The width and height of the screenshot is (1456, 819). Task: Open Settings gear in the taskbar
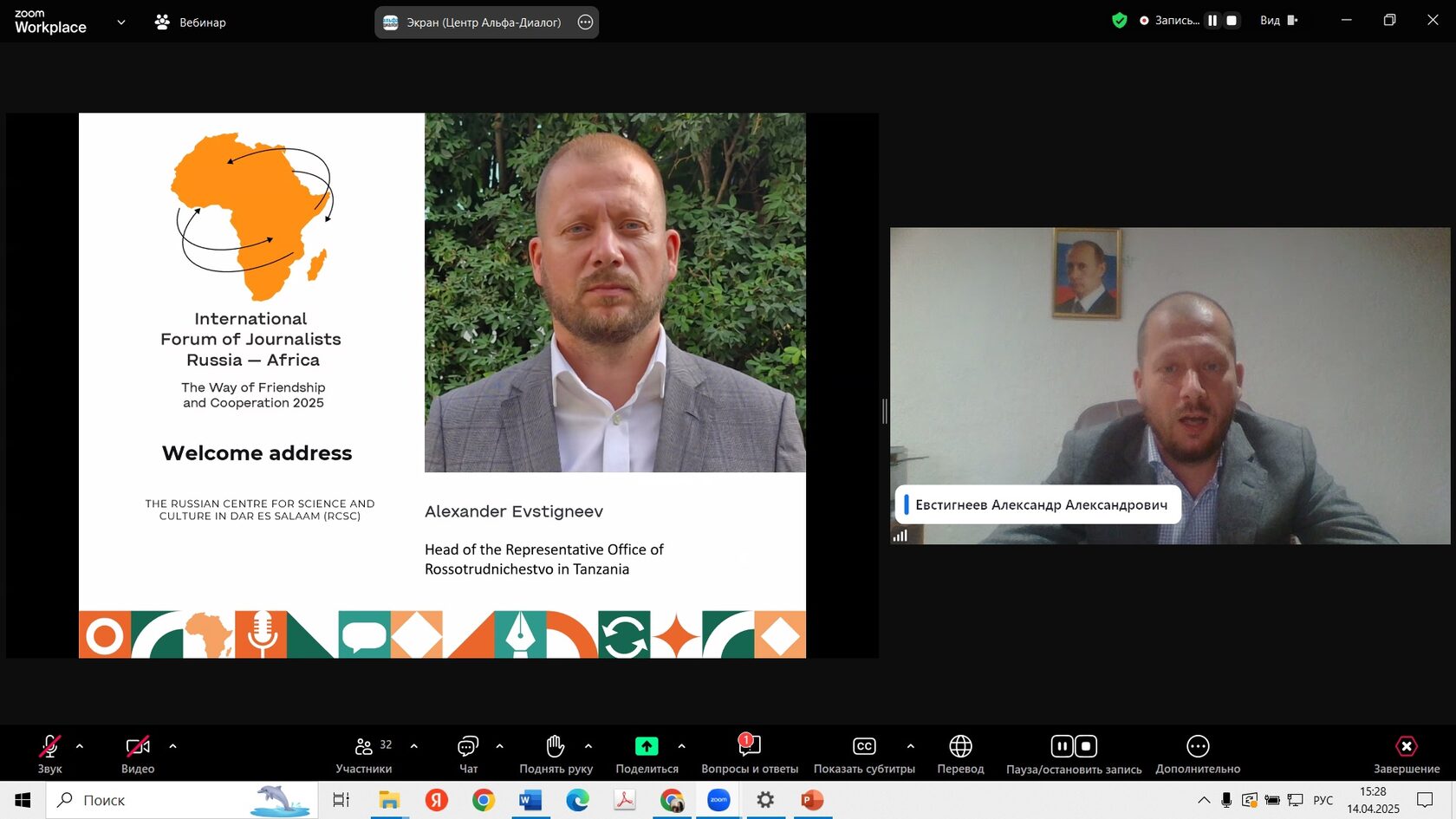tap(765, 800)
